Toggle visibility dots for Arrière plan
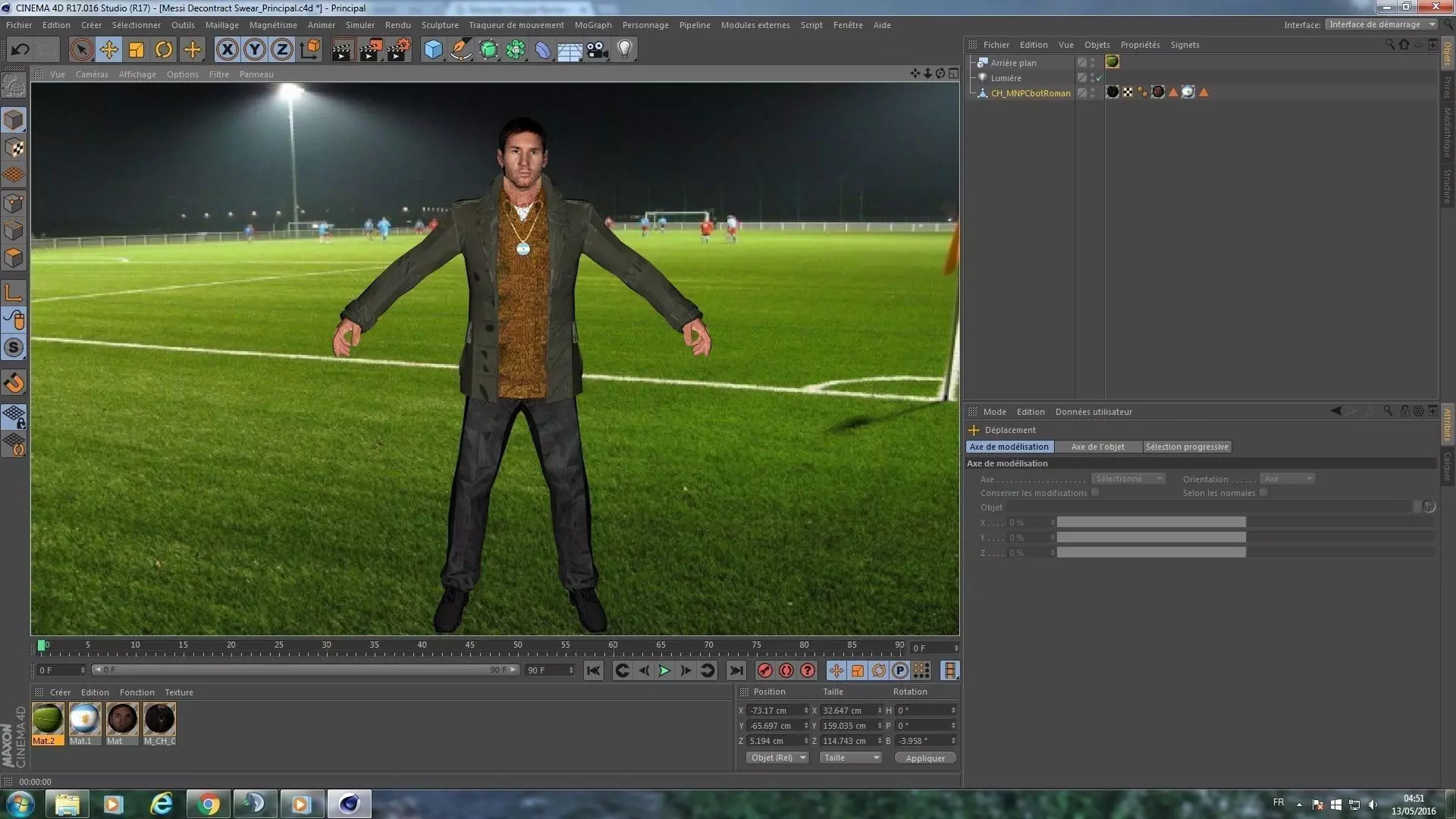The image size is (1456, 819). tap(1093, 63)
